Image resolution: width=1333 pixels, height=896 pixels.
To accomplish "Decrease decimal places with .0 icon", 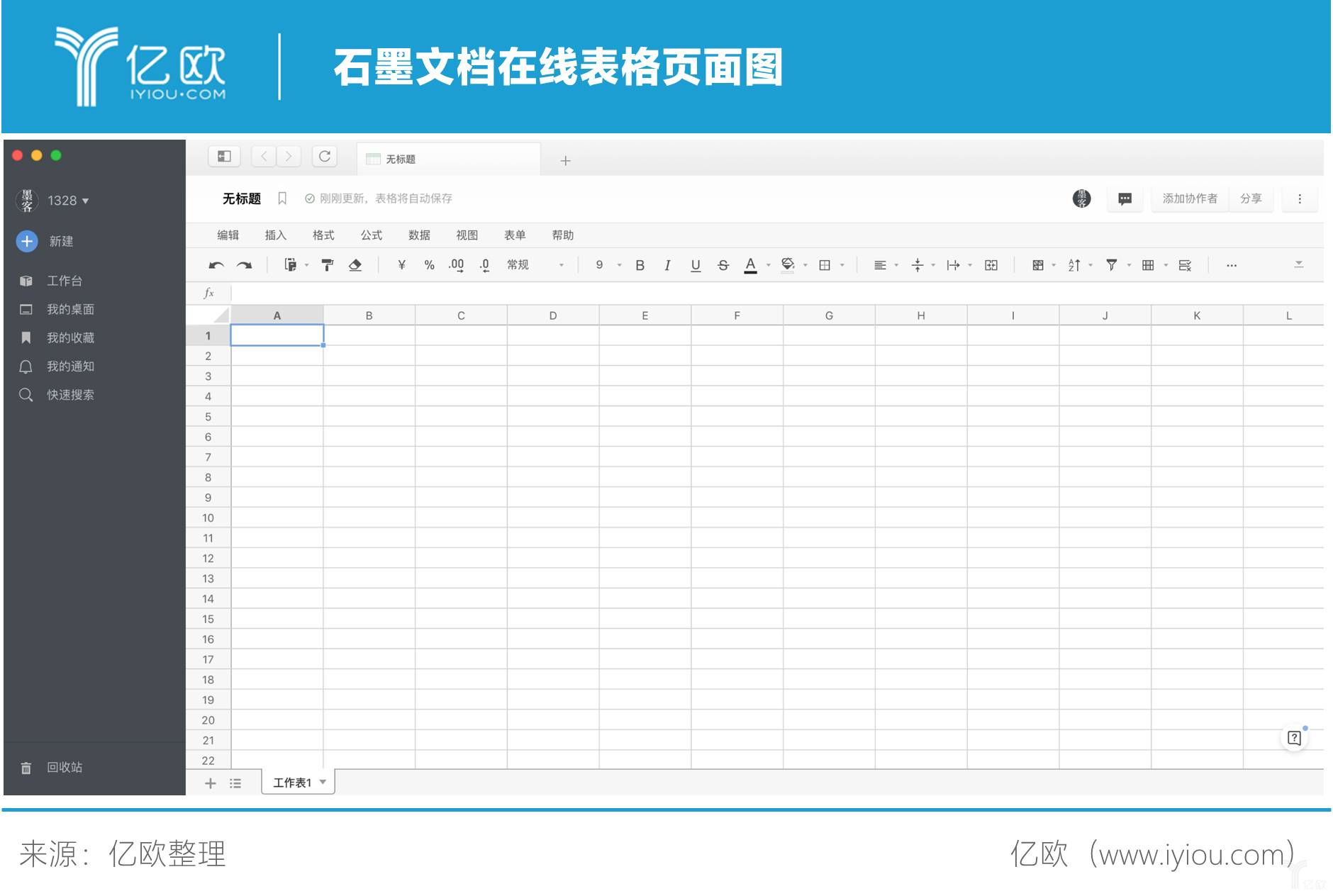I will pos(484,265).
